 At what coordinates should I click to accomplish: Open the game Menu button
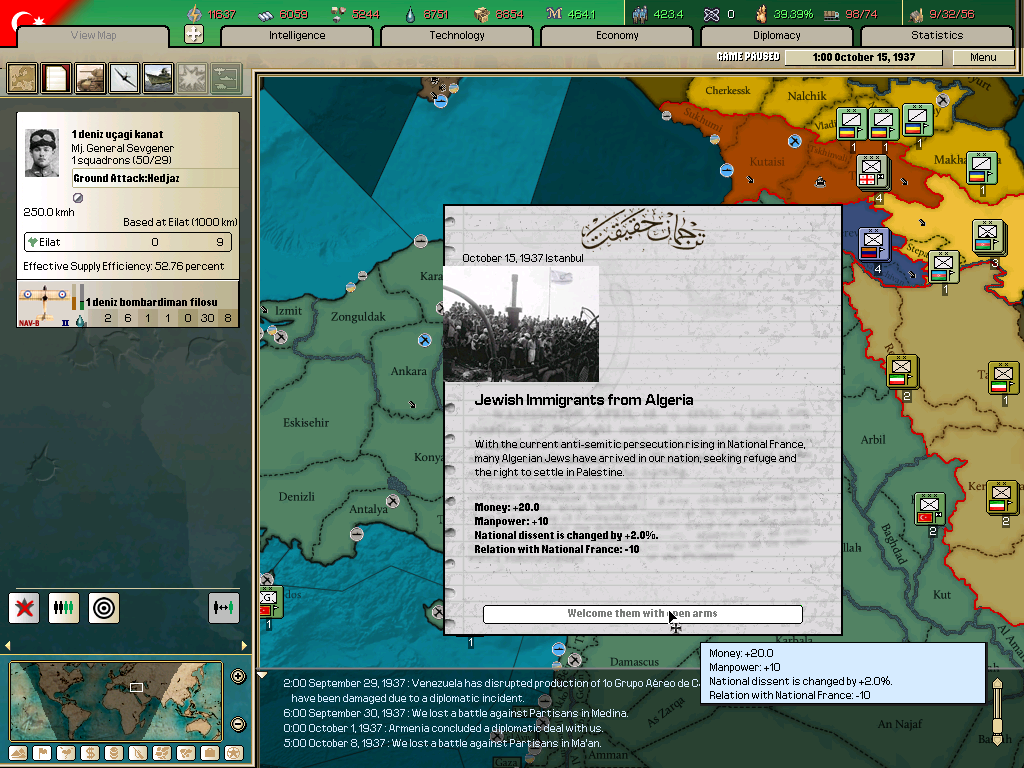point(983,57)
